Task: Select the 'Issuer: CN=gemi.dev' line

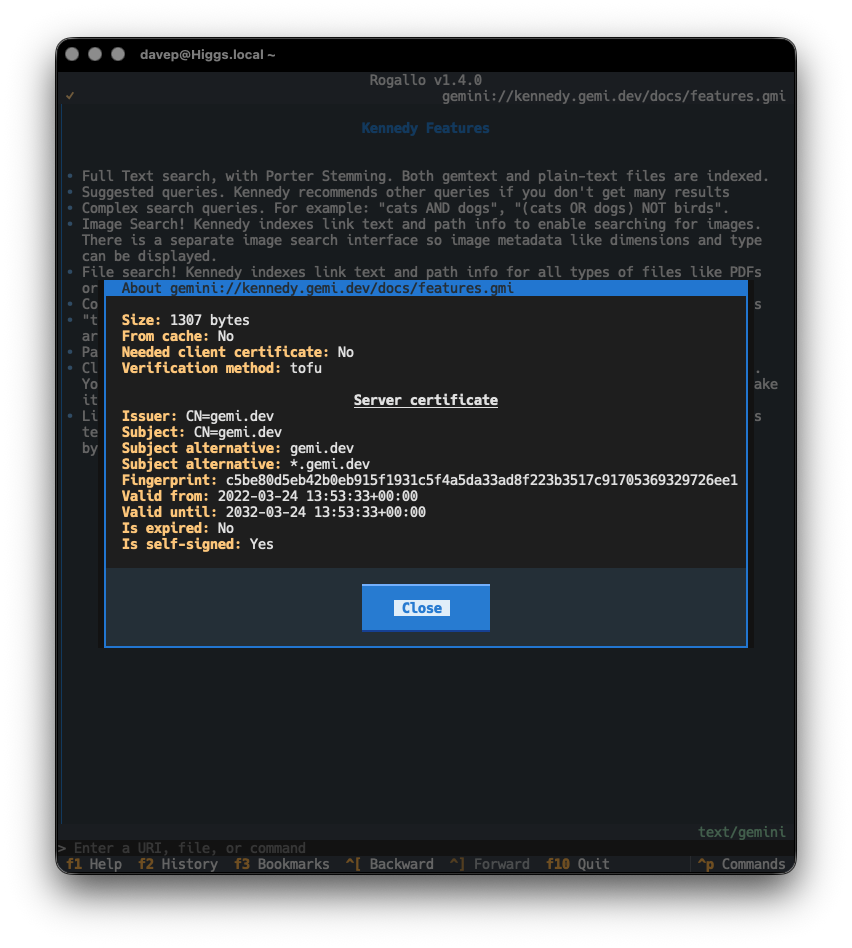Action: click(x=197, y=416)
